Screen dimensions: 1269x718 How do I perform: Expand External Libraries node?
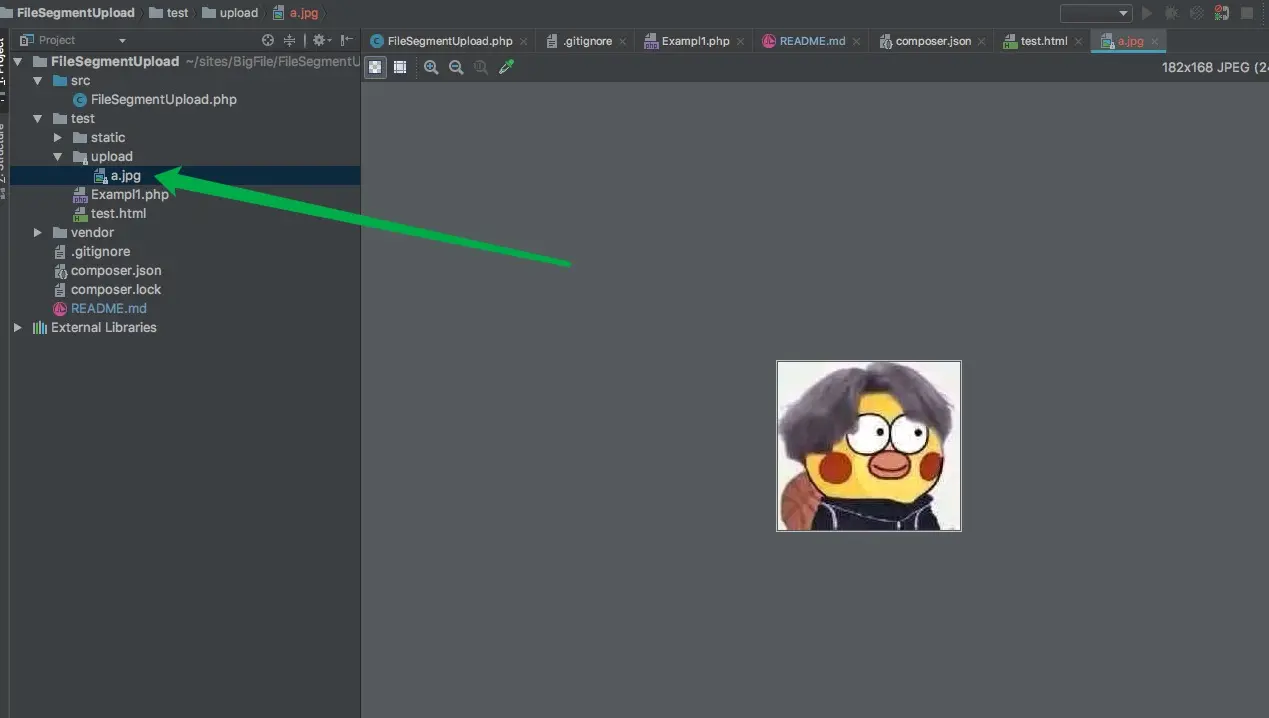click(x=18, y=327)
